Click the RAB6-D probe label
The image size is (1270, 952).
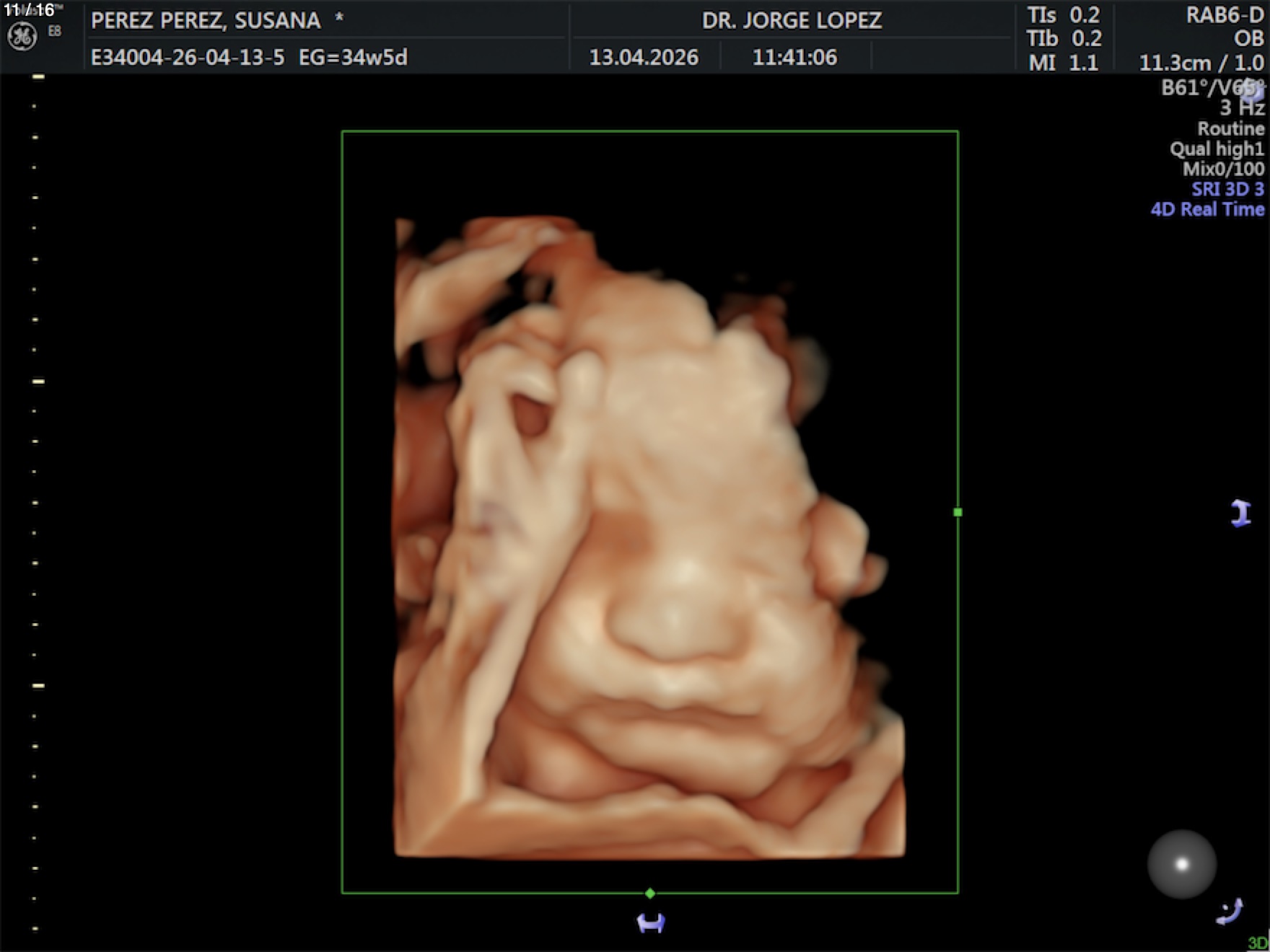[1225, 16]
